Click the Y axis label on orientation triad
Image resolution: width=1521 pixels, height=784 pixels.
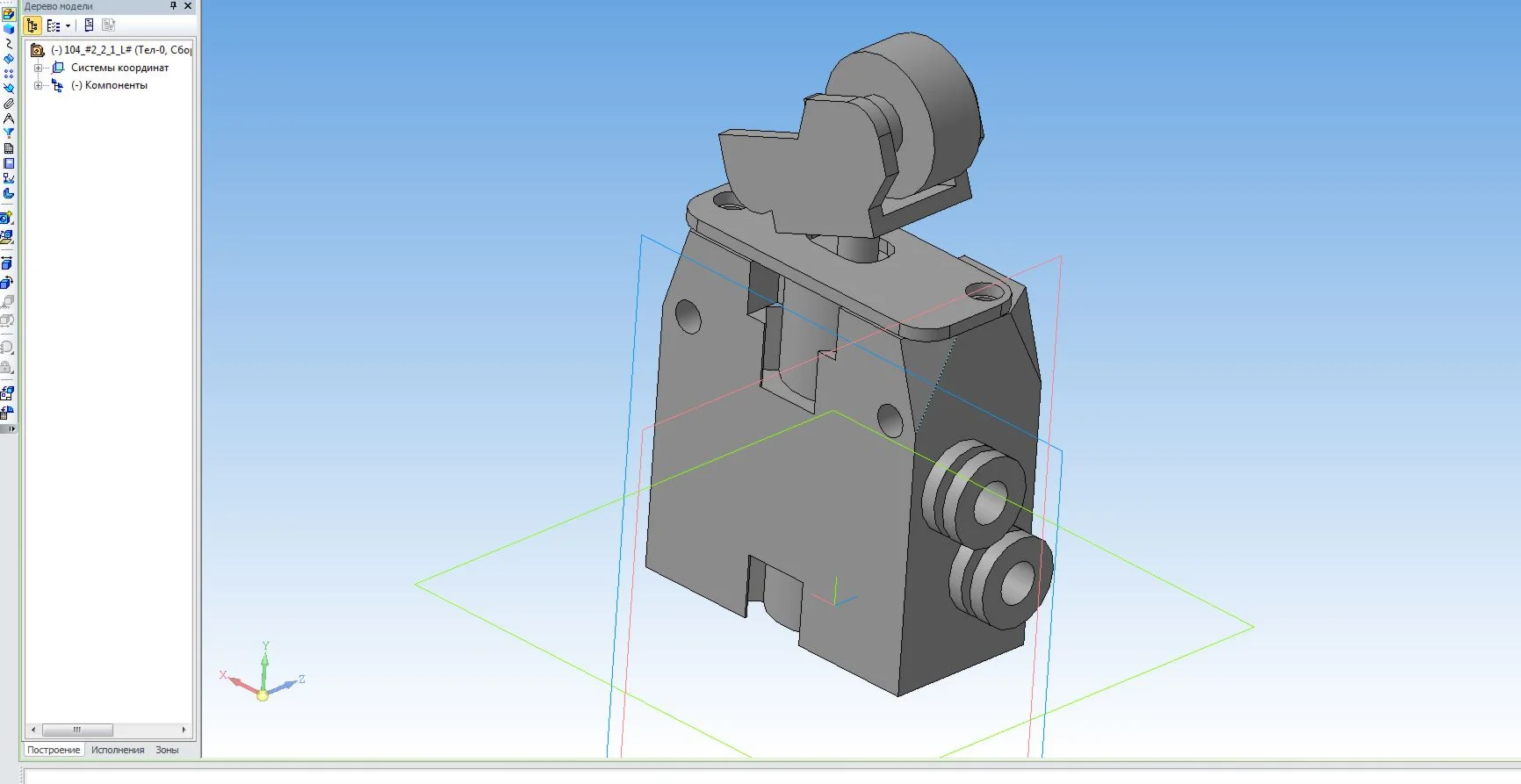[265, 646]
